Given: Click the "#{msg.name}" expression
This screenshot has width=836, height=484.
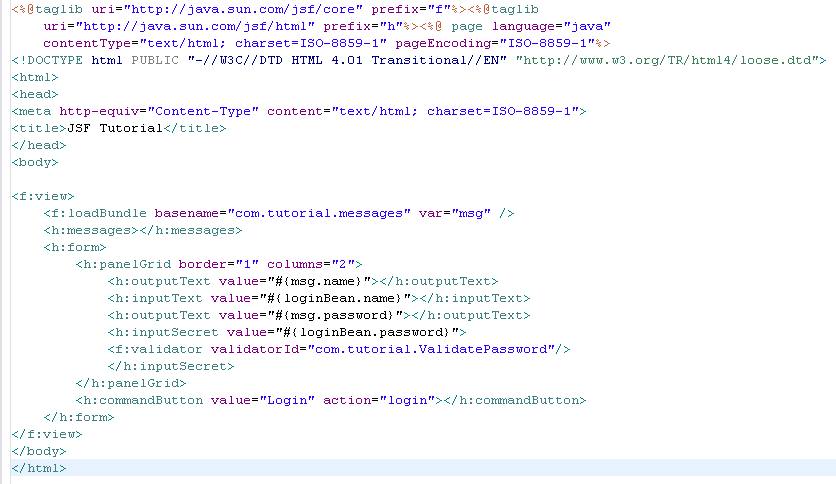Looking at the screenshot, I should point(319,281).
